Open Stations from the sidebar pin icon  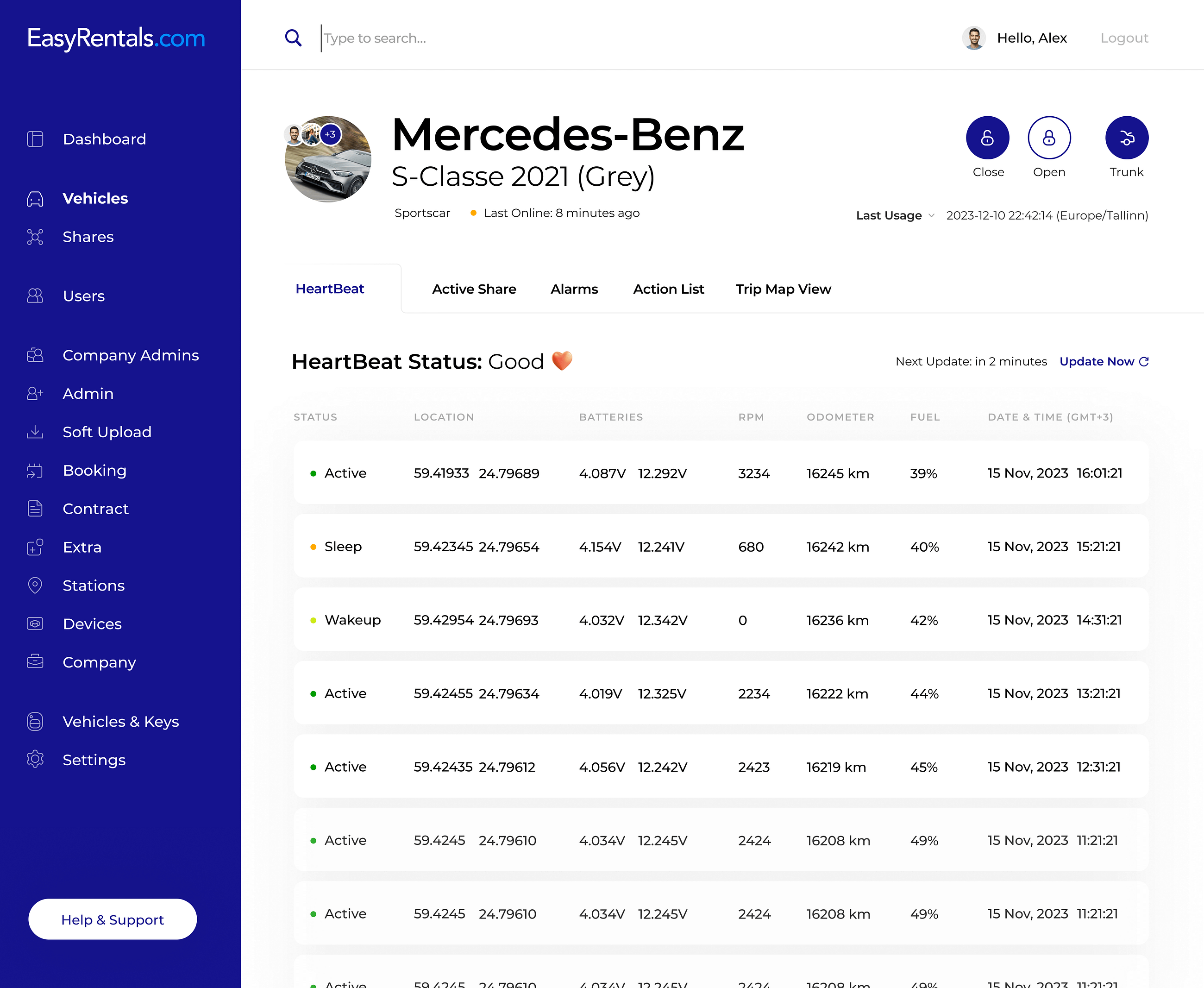35,585
